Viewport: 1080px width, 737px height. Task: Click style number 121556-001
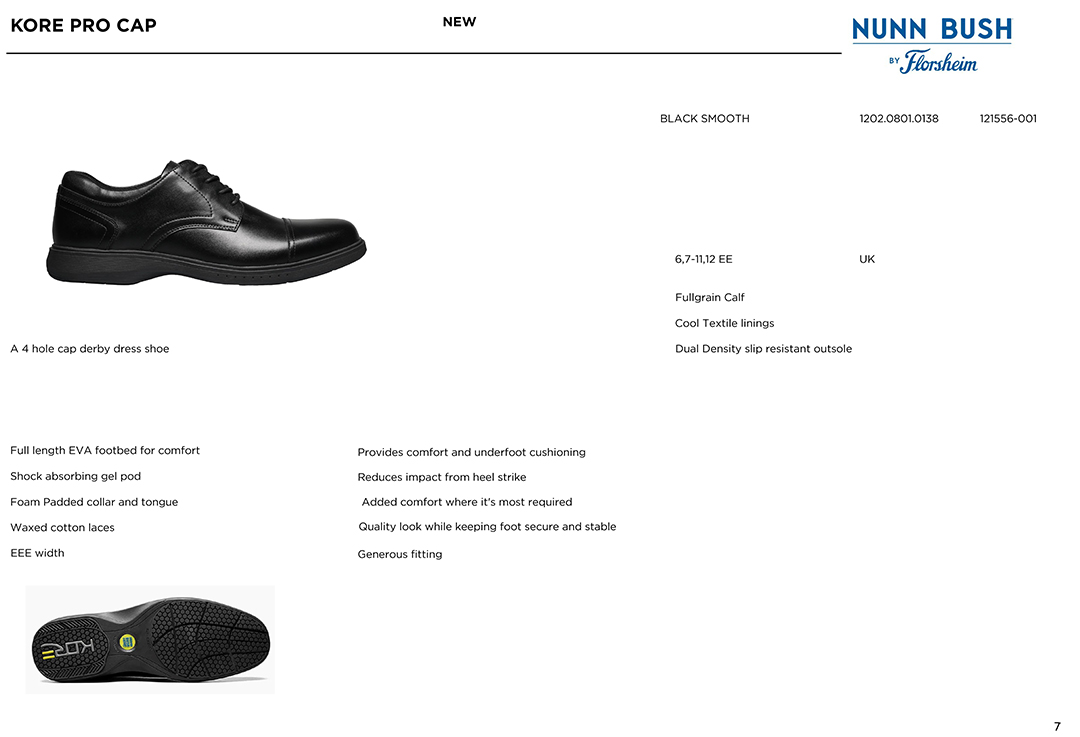coord(1008,118)
